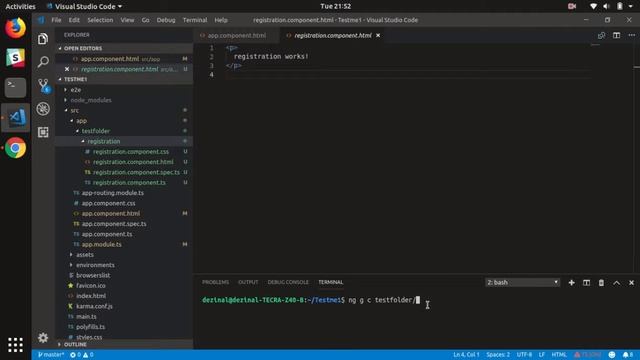640x360 pixels.
Task: Split the terminal panel
Action: tap(586, 282)
